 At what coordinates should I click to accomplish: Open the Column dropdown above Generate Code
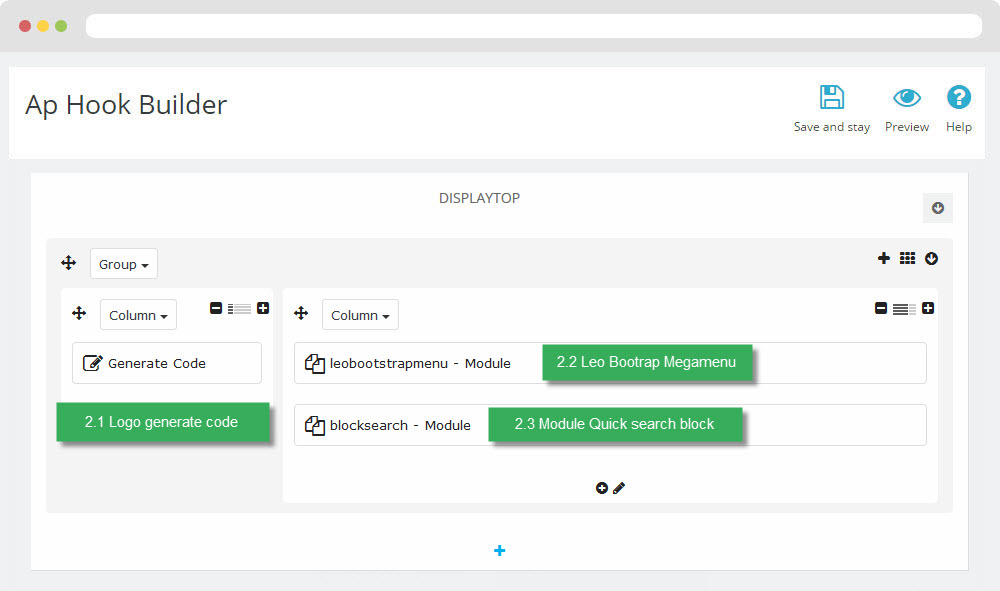tap(138, 315)
